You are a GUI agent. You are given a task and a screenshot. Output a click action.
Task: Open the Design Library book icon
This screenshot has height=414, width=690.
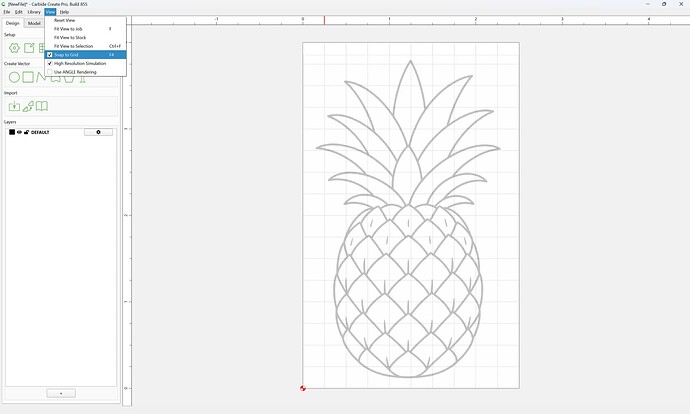click(42, 106)
